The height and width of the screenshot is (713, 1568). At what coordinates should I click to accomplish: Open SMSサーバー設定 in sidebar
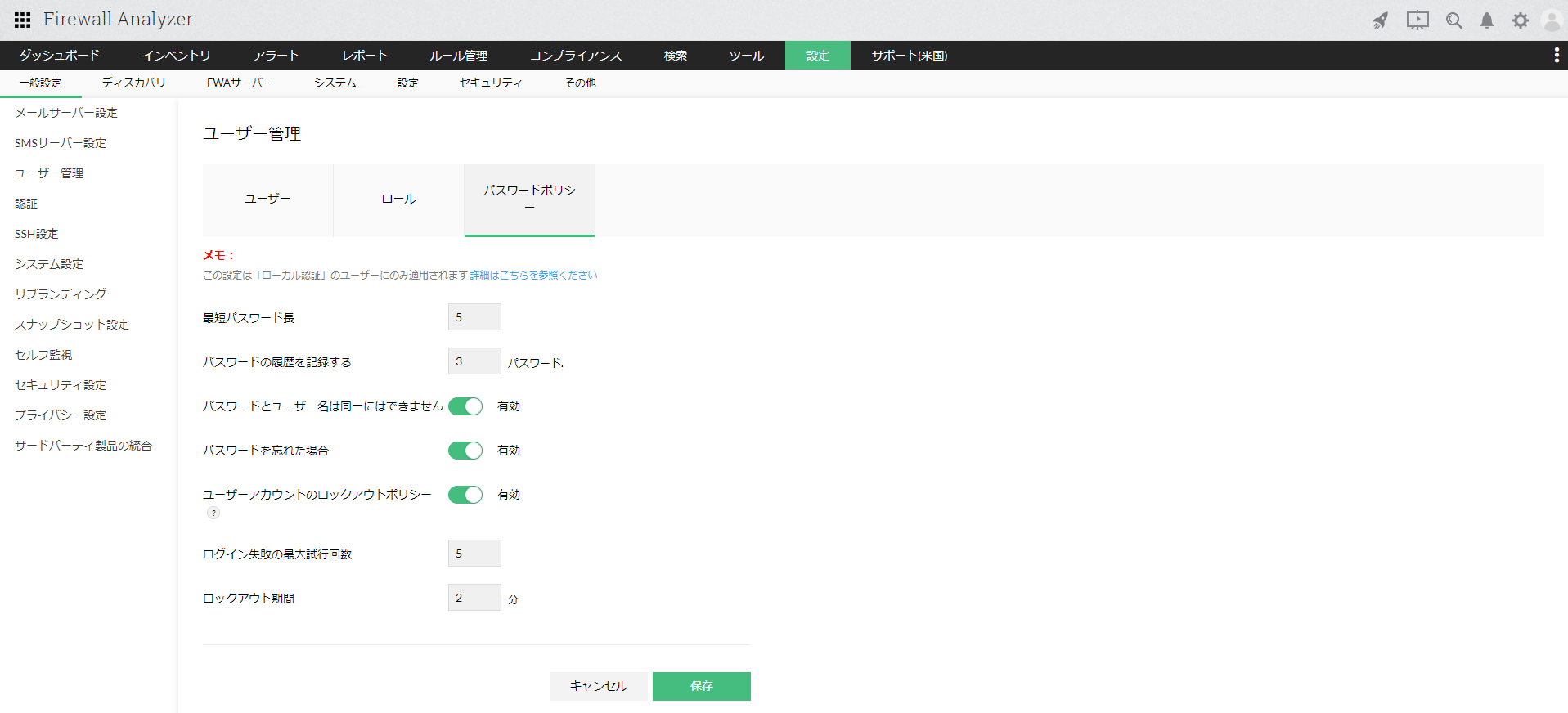coord(61,143)
